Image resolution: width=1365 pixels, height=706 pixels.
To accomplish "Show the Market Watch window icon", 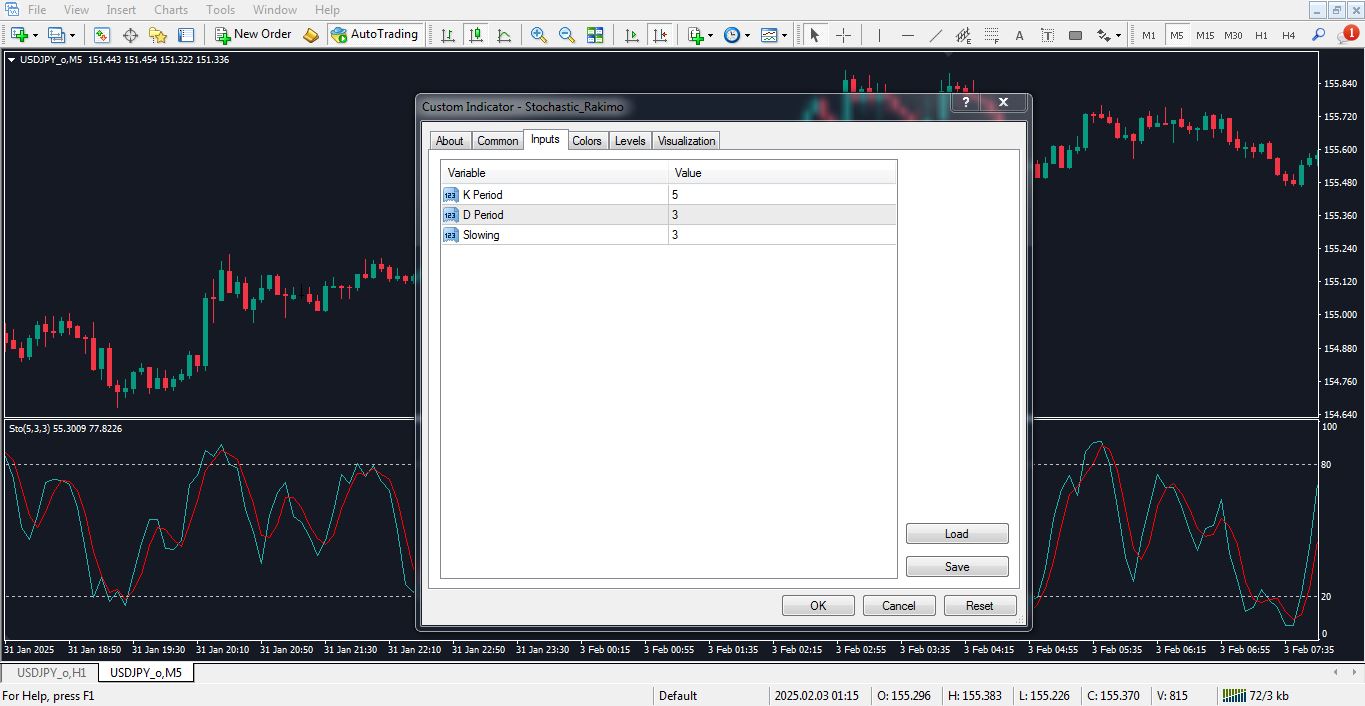I will [x=102, y=35].
